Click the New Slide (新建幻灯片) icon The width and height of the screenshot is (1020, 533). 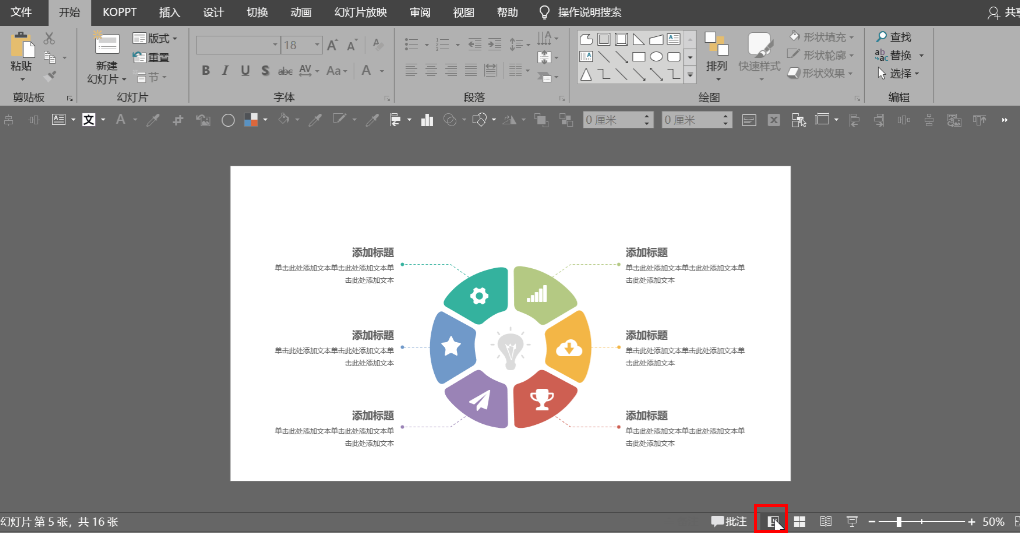[107, 44]
